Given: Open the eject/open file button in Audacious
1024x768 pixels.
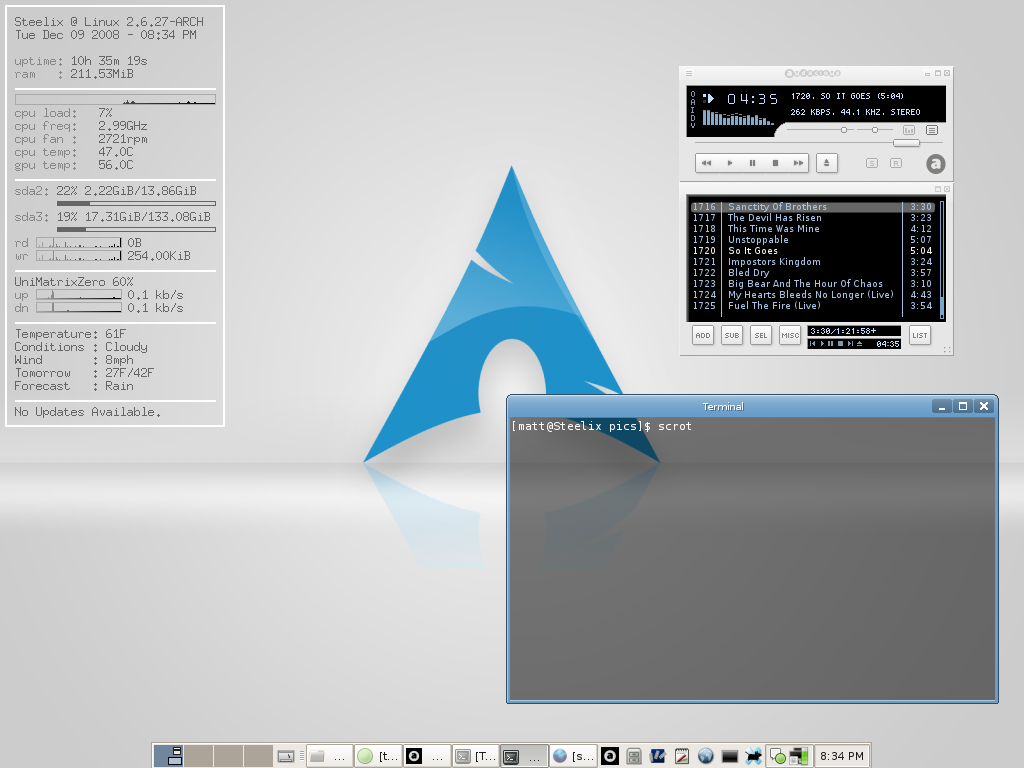Looking at the screenshot, I should point(827,163).
